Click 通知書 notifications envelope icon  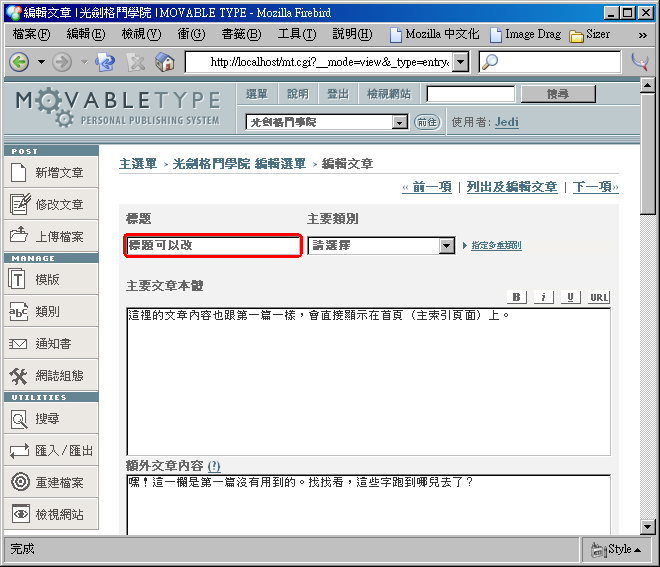[x=18, y=344]
